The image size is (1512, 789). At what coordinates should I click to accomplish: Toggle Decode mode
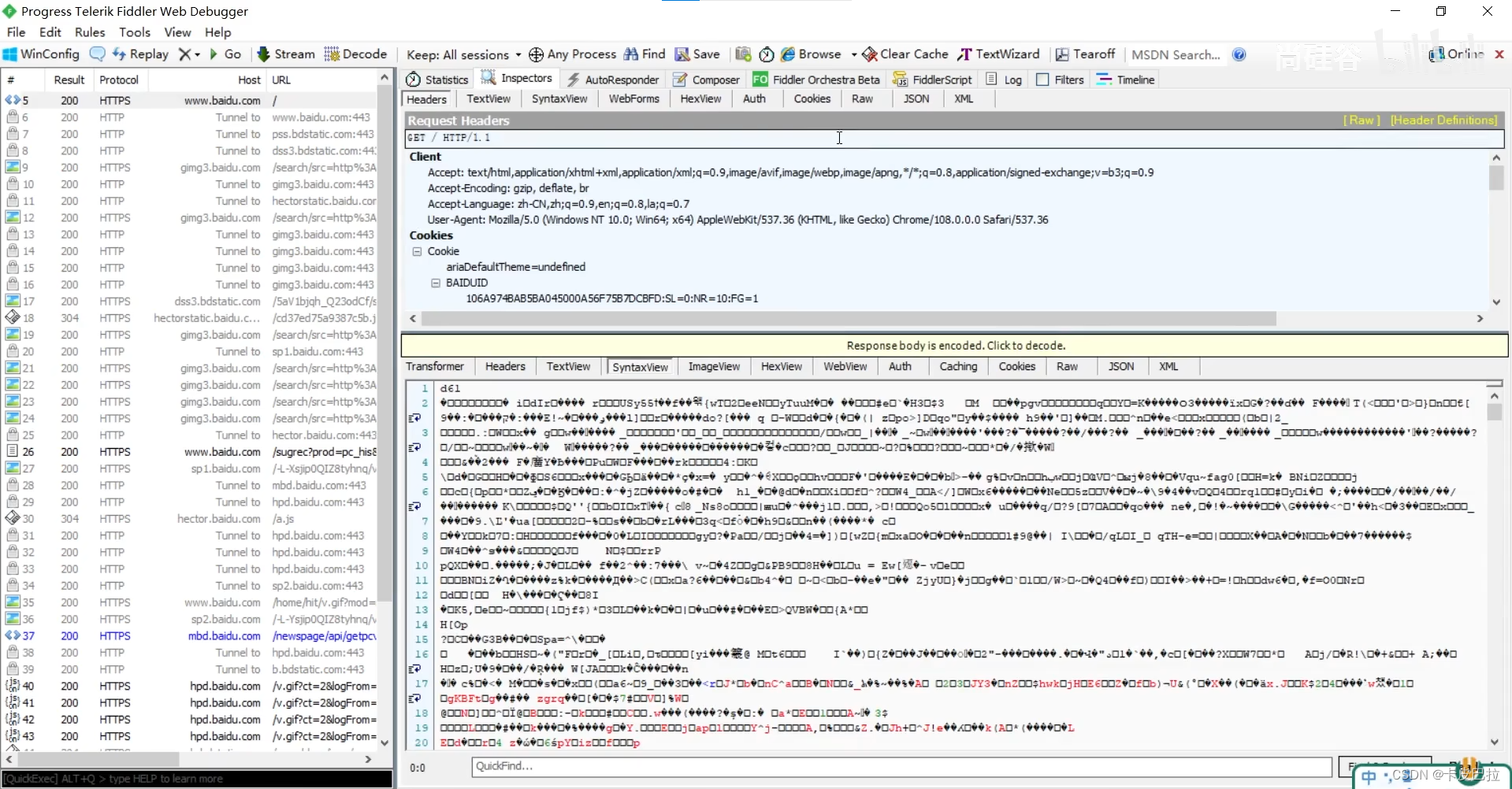click(x=356, y=54)
